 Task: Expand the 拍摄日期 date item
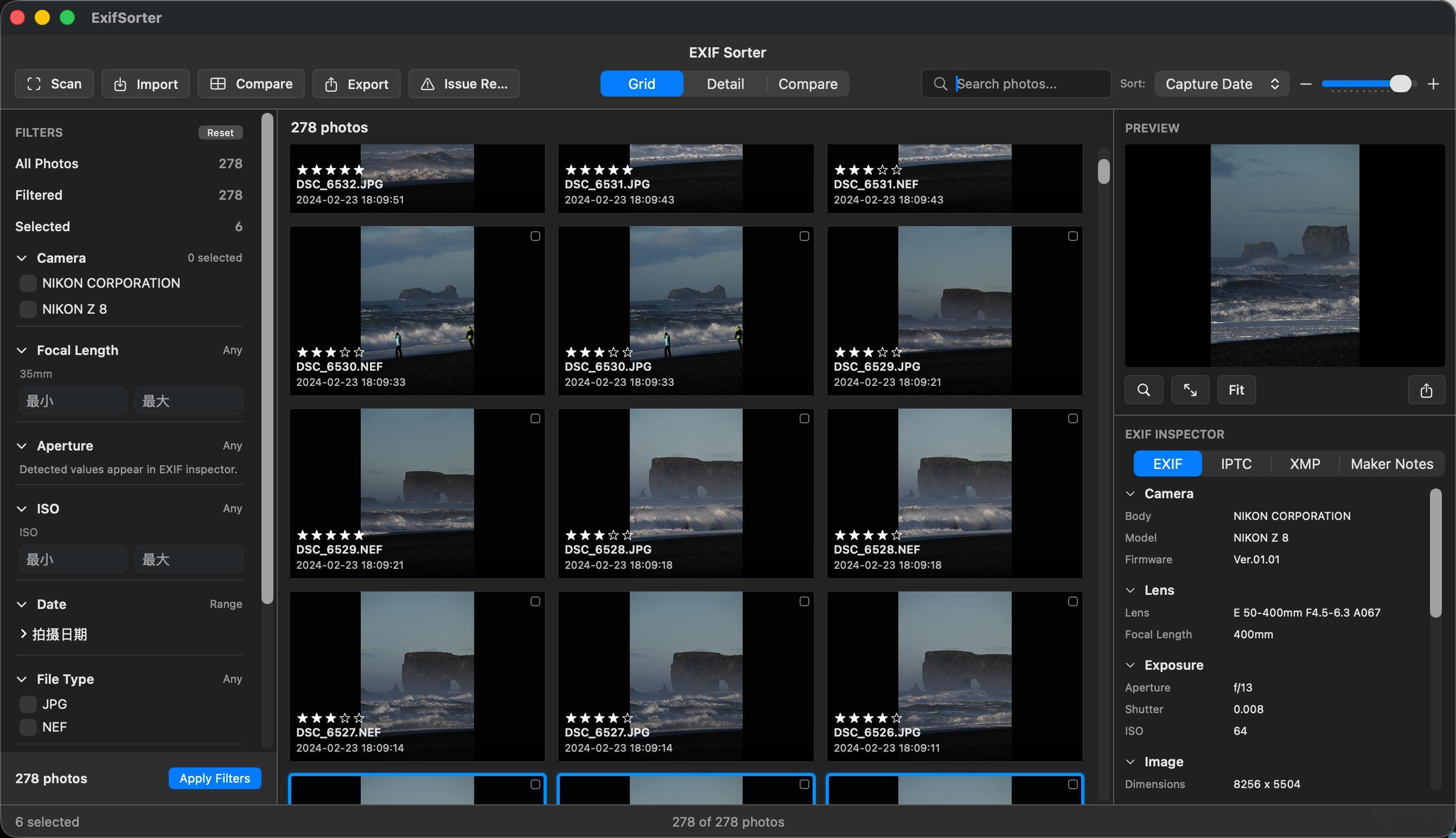(23, 634)
